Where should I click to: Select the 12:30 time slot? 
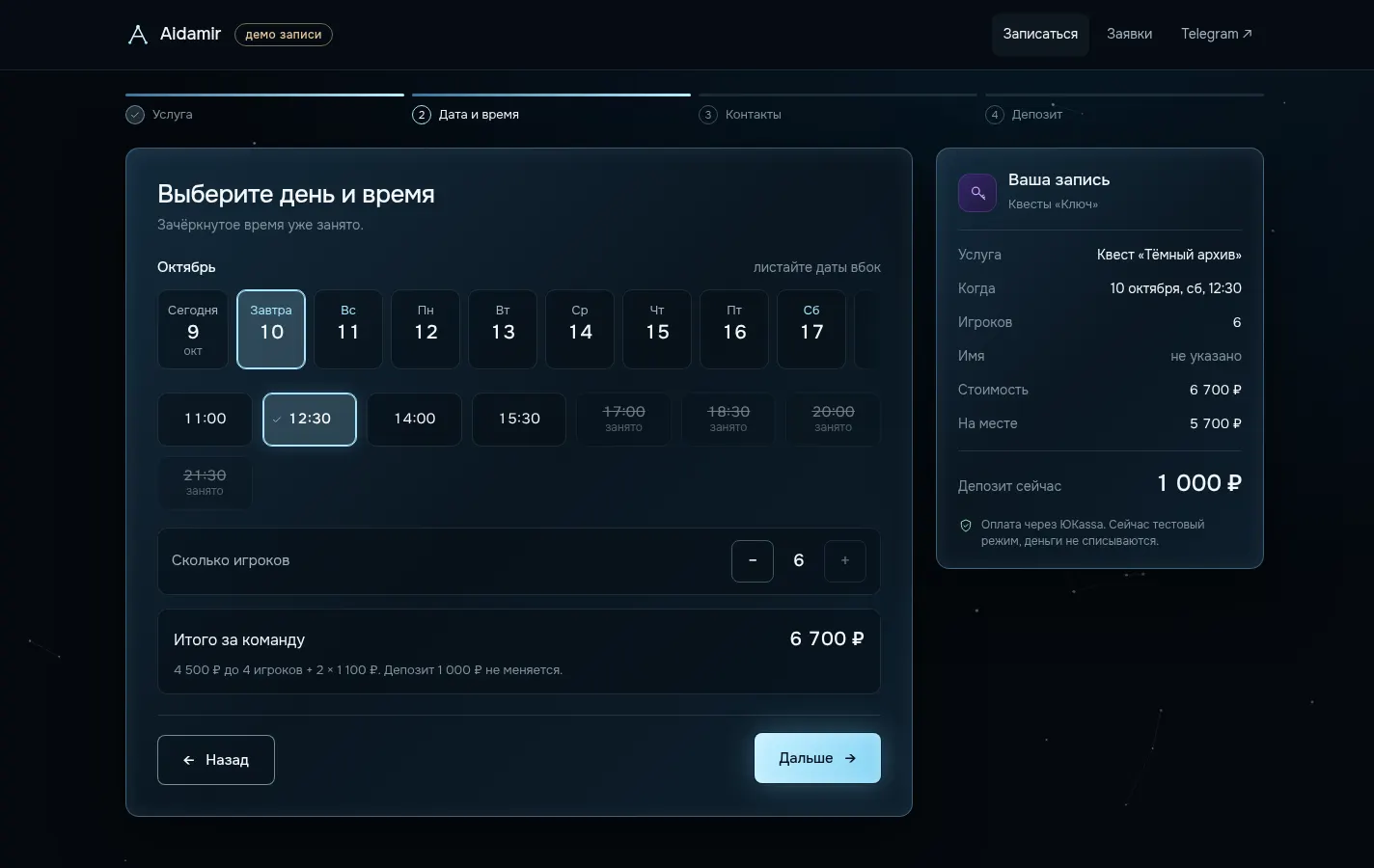click(310, 420)
